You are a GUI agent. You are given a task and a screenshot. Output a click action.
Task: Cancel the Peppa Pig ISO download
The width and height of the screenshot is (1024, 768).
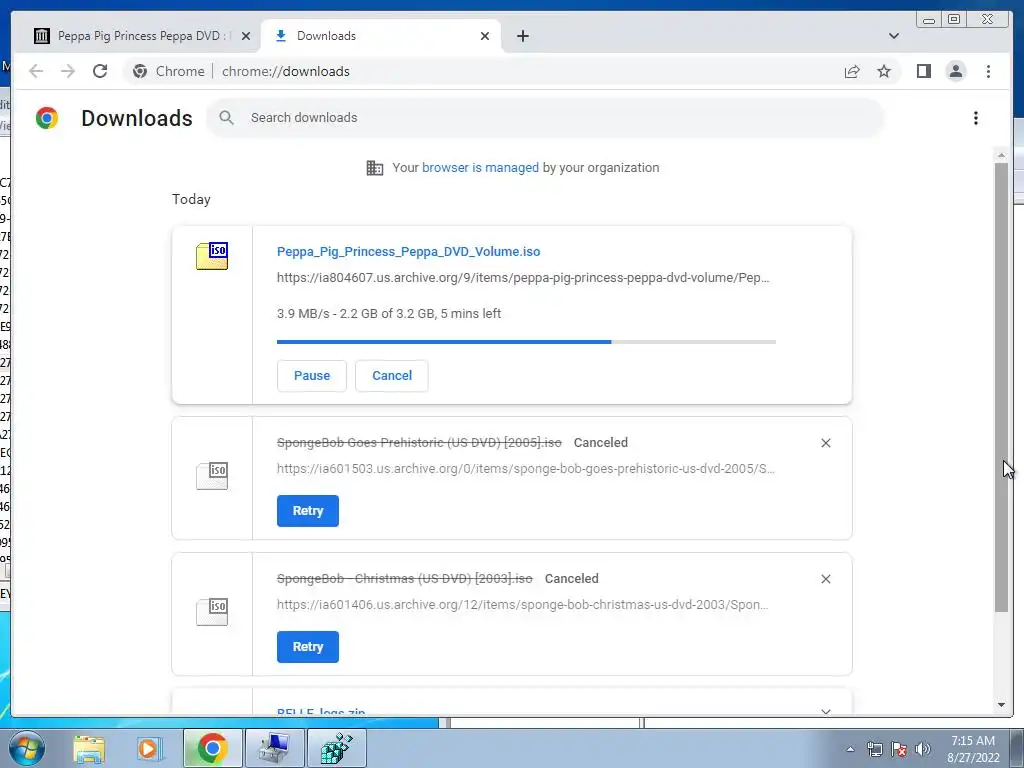coord(392,376)
